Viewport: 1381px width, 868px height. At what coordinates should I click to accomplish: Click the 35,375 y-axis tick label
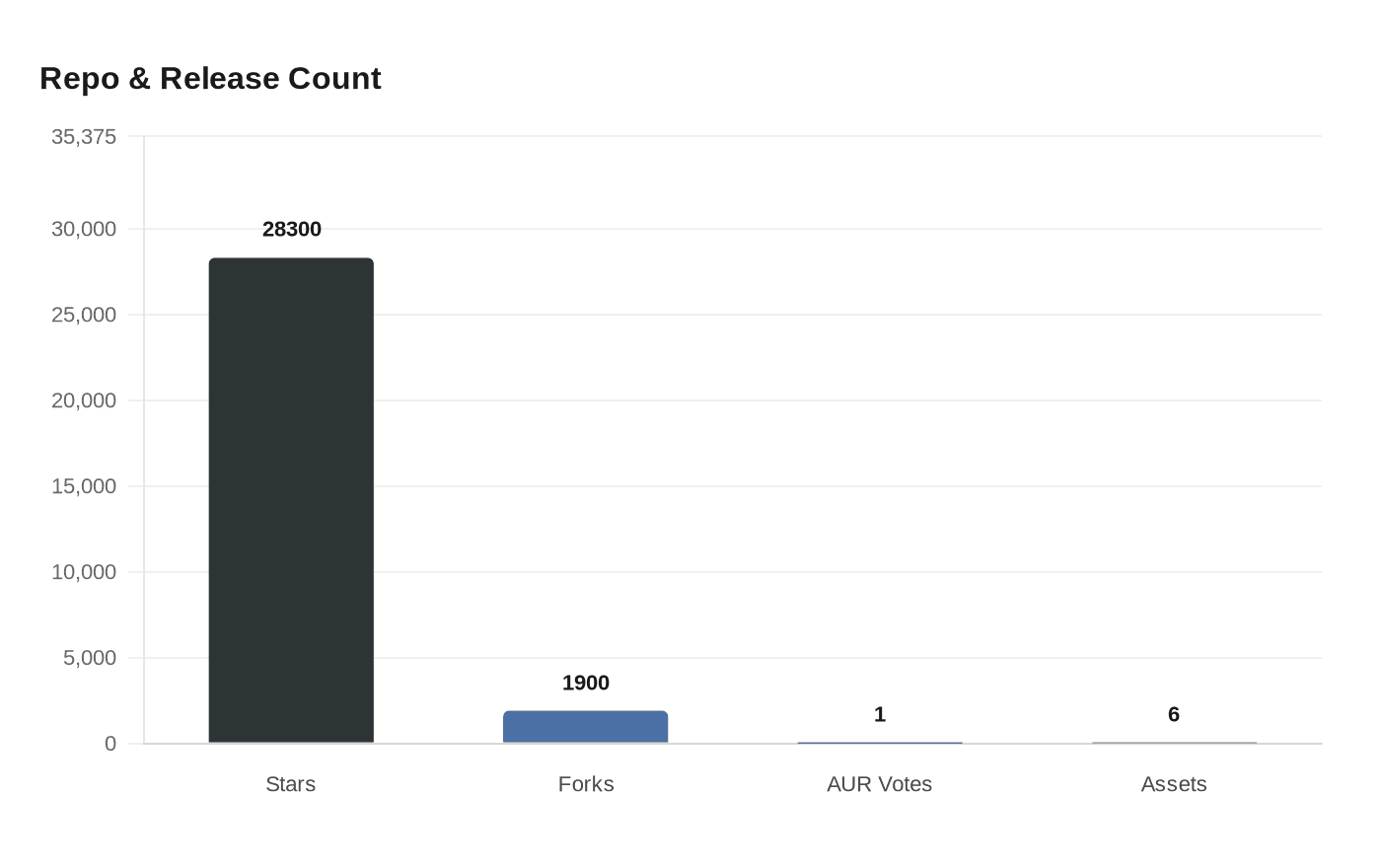pyautogui.click(x=84, y=137)
